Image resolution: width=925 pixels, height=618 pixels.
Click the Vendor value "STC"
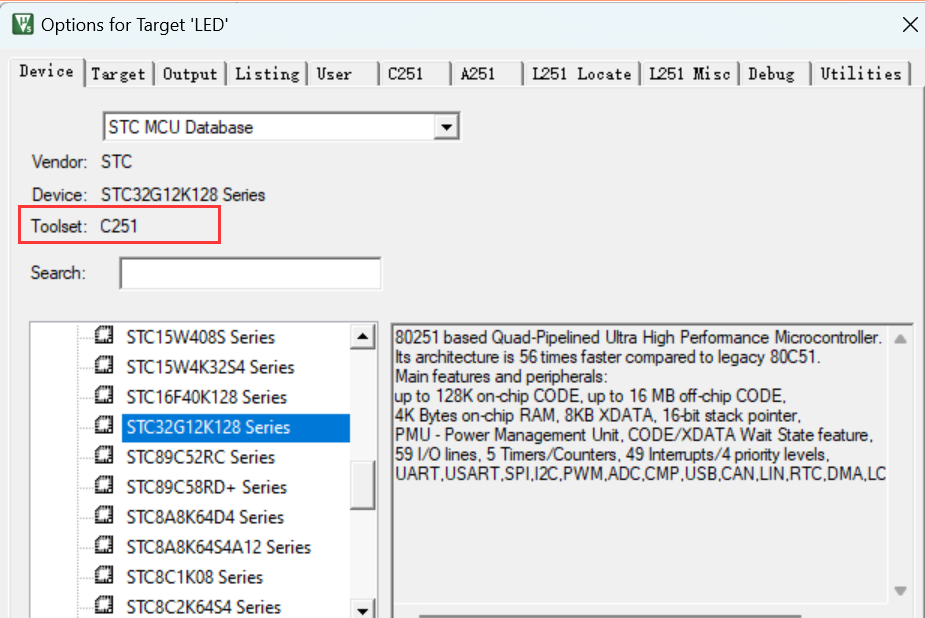click(x=116, y=162)
